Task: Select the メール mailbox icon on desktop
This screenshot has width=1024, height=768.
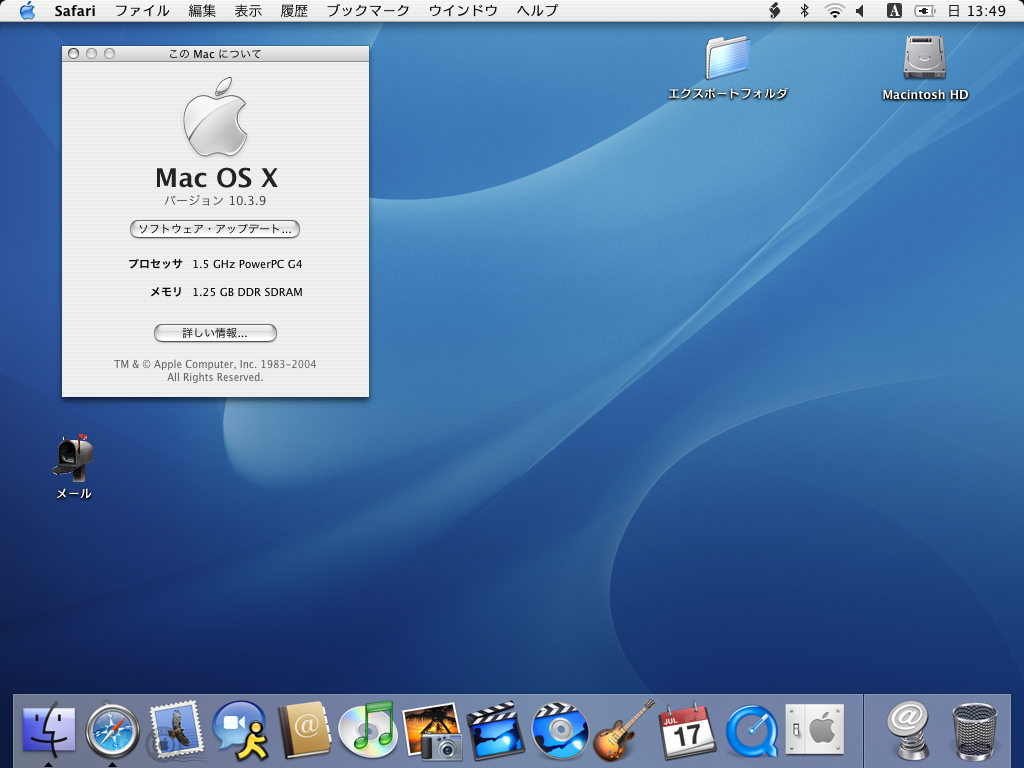Action: [x=73, y=468]
